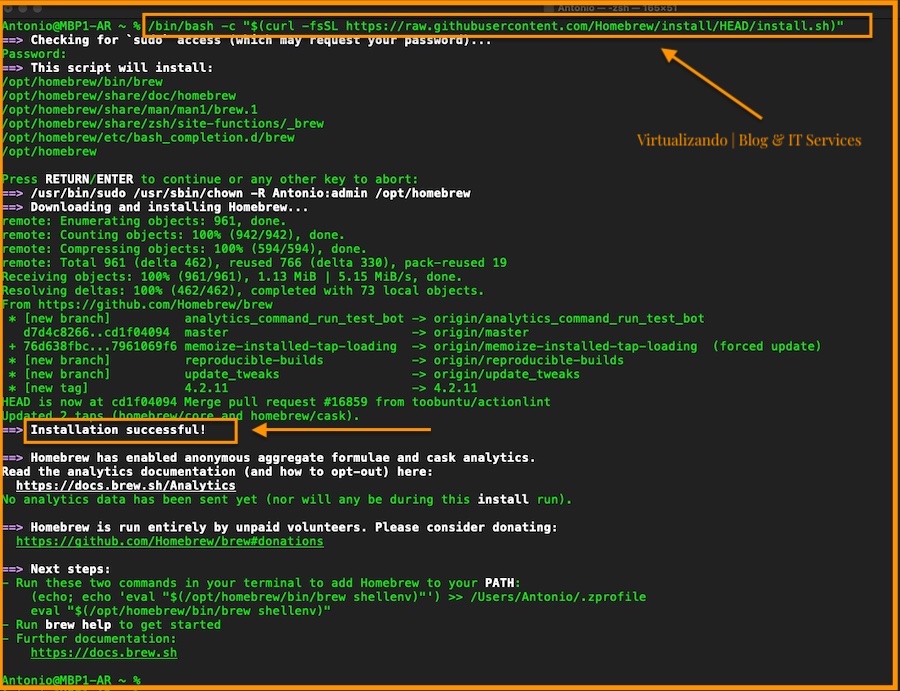Click the eval brew shellenv command line

(x=181, y=611)
